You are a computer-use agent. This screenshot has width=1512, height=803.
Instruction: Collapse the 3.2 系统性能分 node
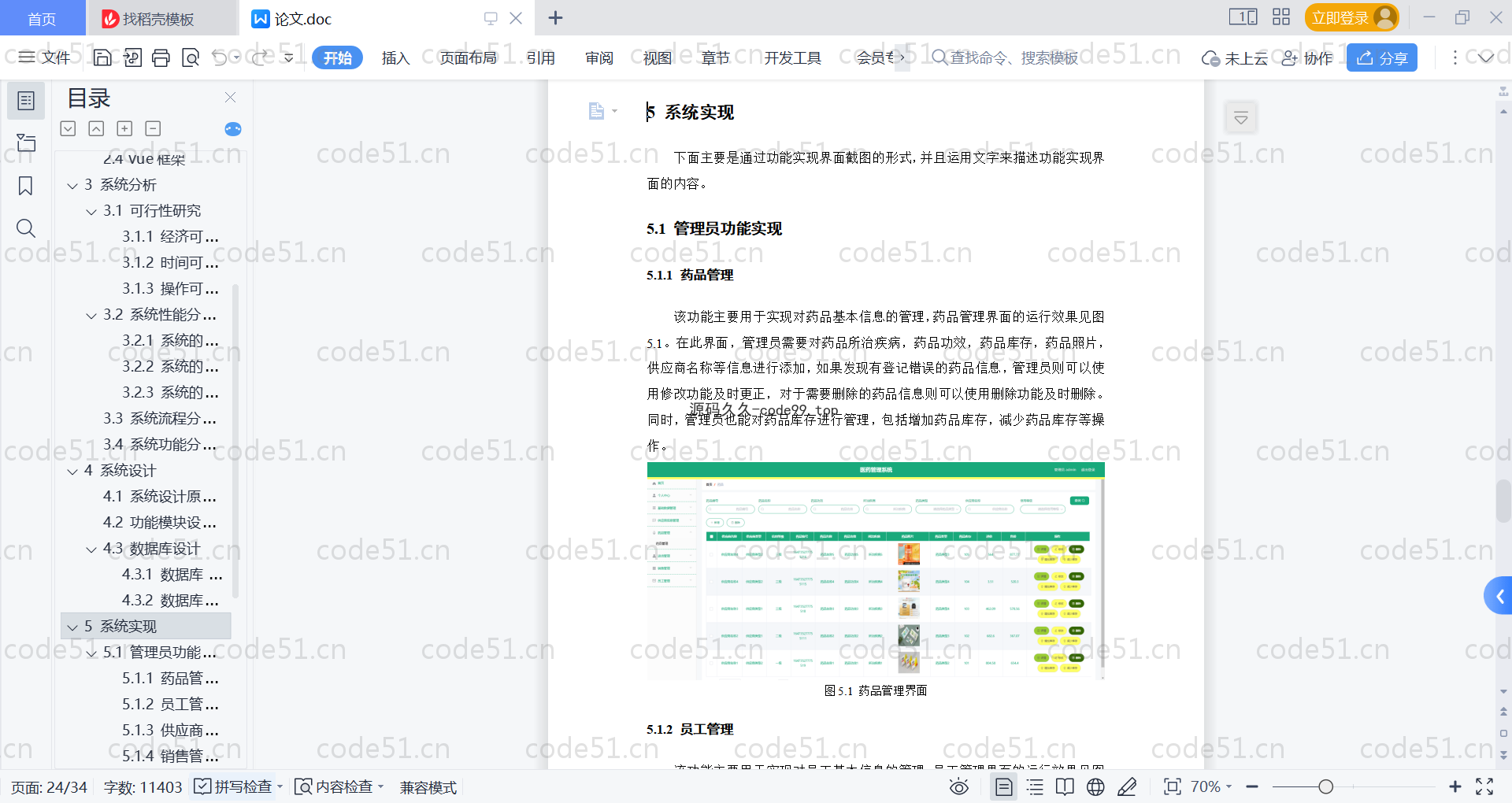tap(91, 316)
